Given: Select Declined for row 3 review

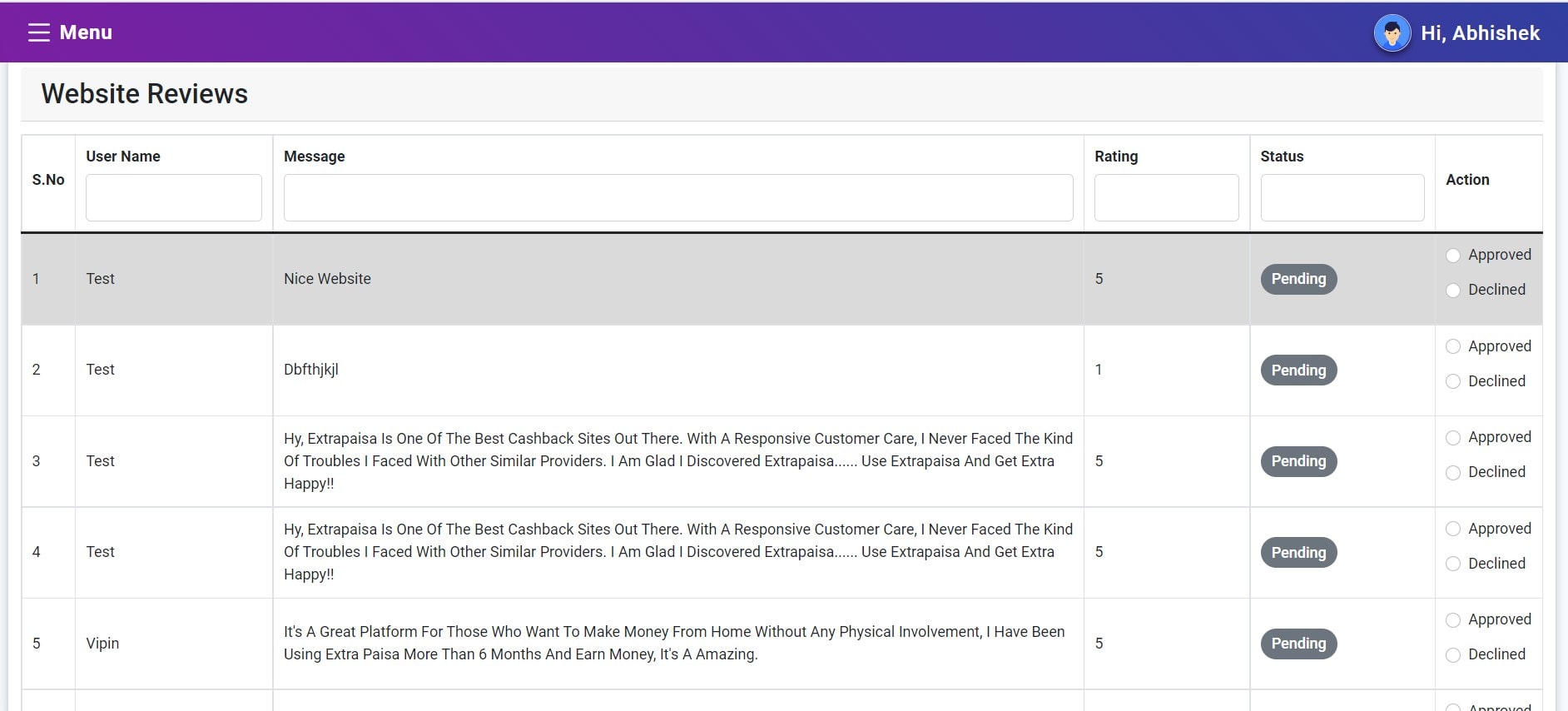Looking at the screenshot, I should 1453,473.
